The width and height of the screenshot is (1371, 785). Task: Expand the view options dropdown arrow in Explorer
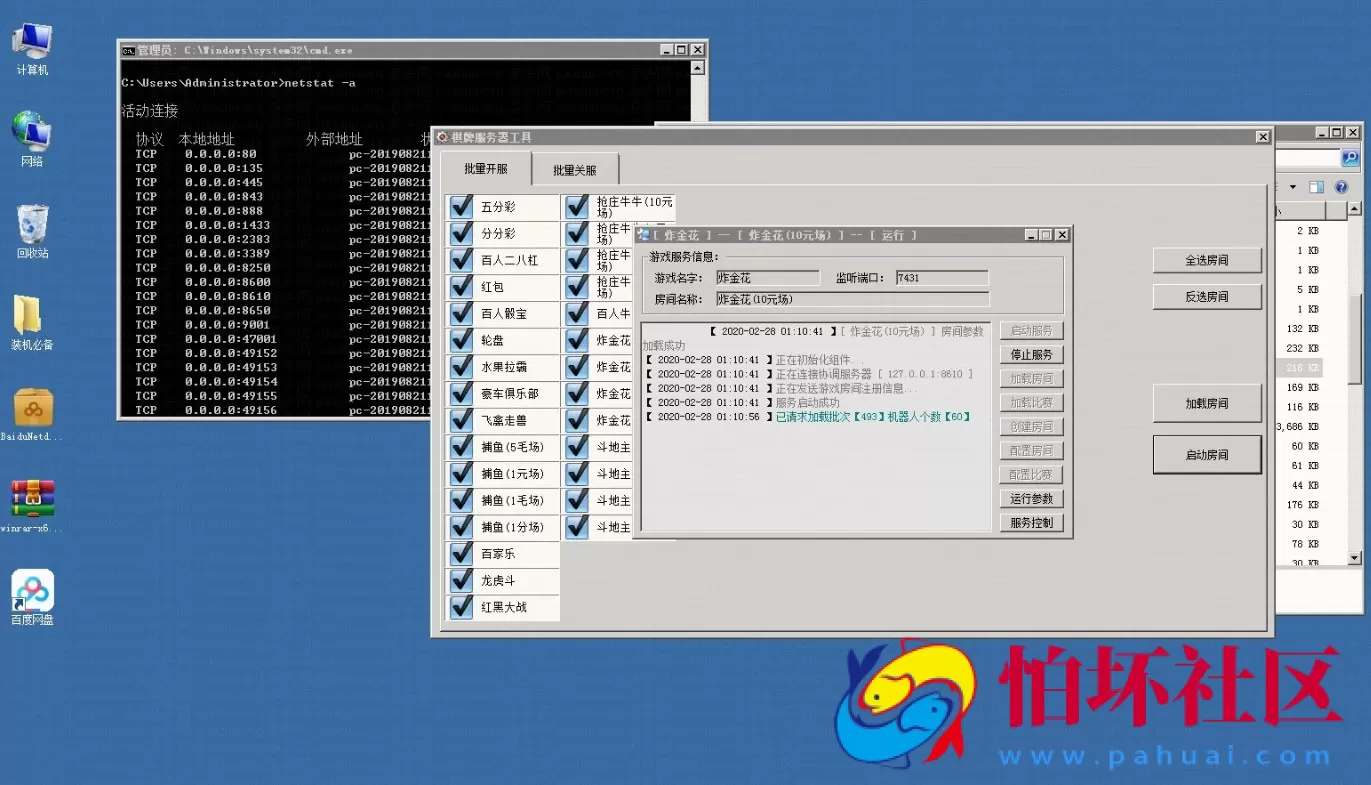click(x=1292, y=187)
